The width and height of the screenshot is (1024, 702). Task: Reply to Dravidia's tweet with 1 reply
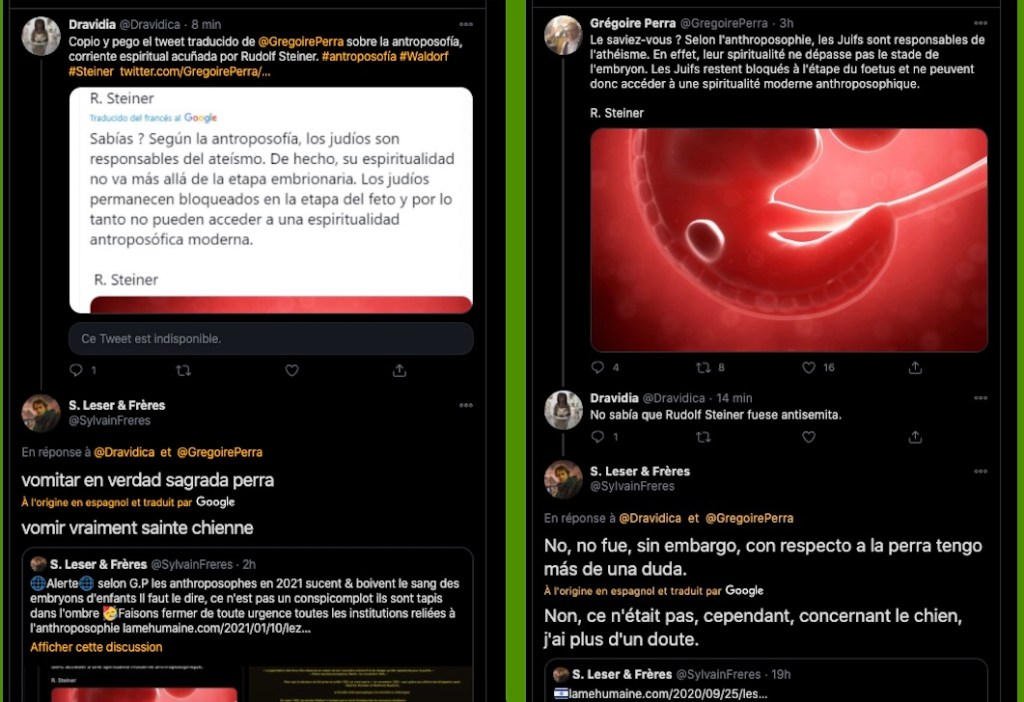pos(76,370)
